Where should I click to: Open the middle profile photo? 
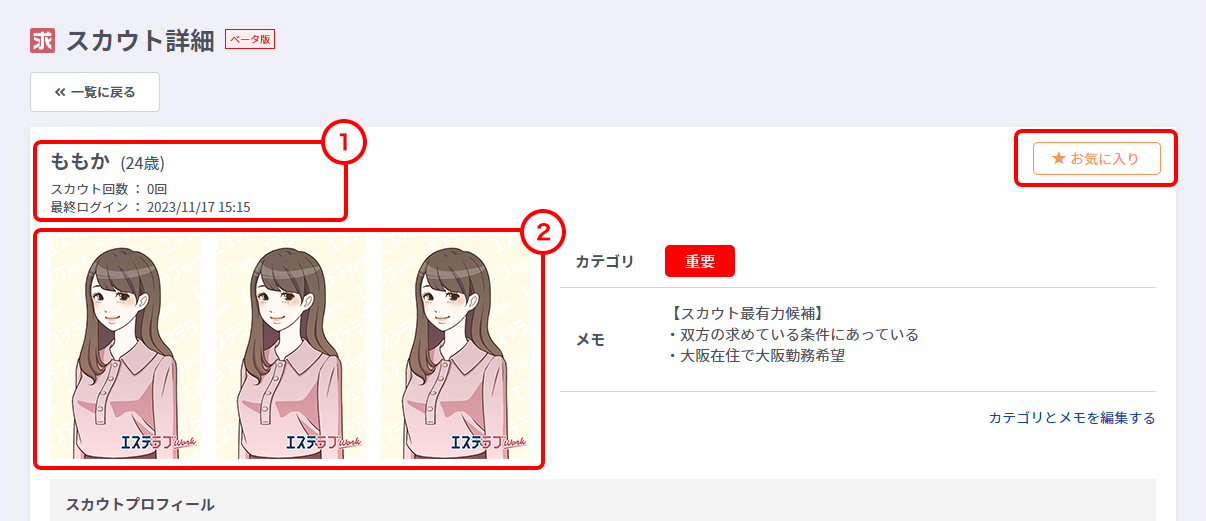coord(291,348)
